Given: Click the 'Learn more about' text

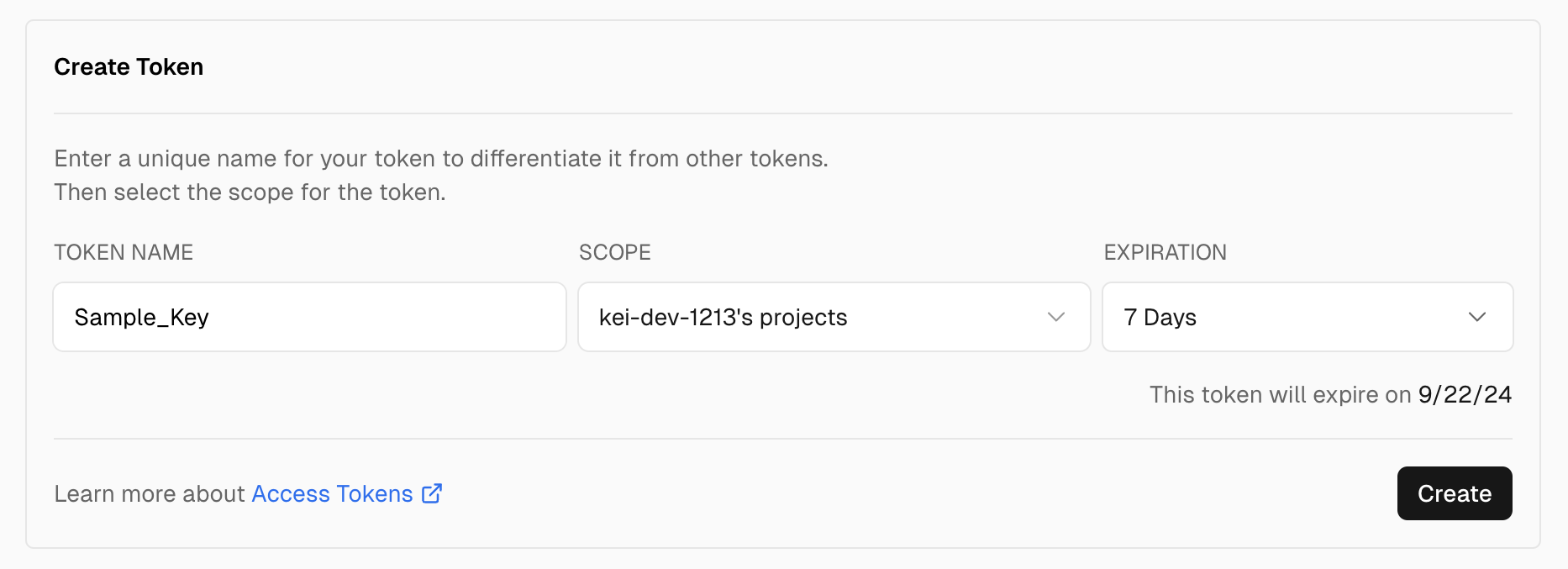Looking at the screenshot, I should pyautogui.click(x=150, y=493).
